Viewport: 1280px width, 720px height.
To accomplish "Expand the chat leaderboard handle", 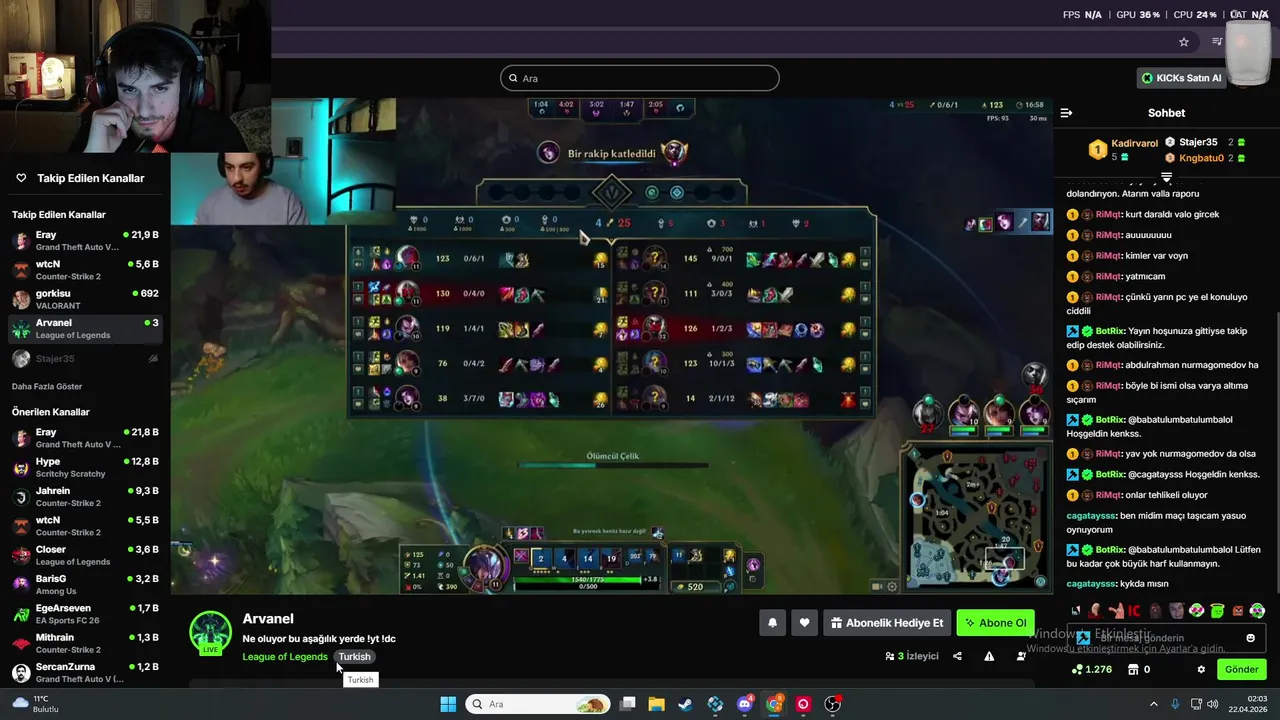I will coord(1166,177).
